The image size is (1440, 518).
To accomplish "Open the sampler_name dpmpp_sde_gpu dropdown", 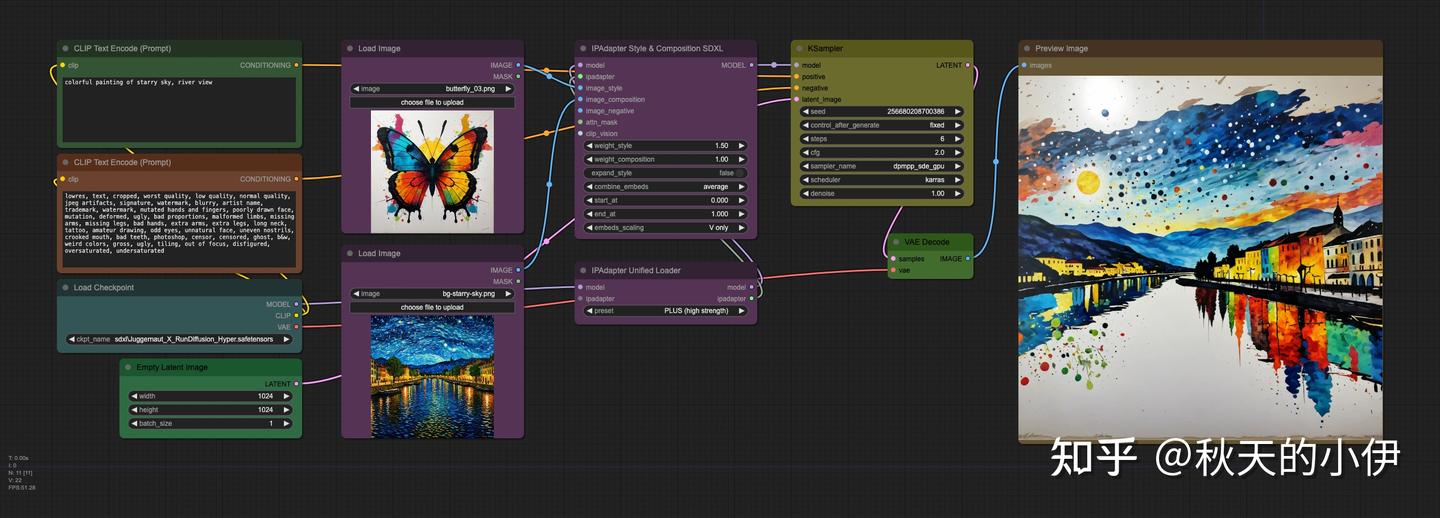I will pos(882,166).
